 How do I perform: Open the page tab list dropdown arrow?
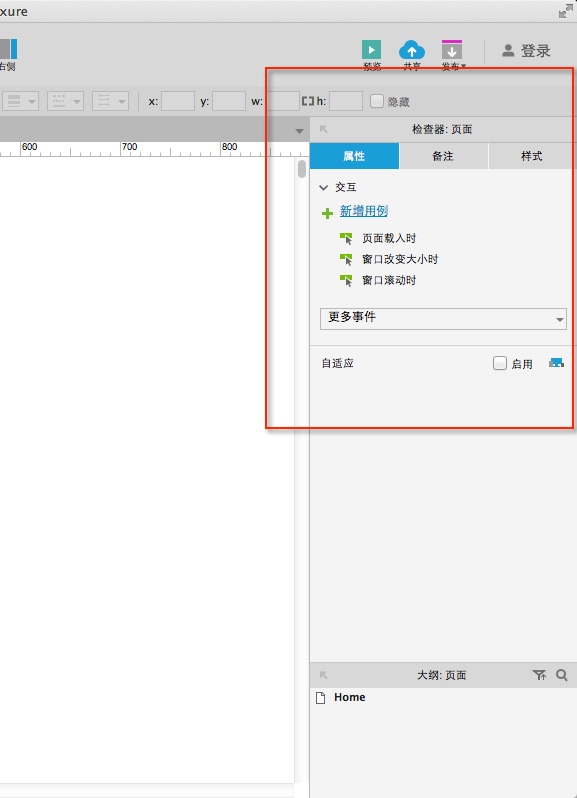tap(299, 131)
